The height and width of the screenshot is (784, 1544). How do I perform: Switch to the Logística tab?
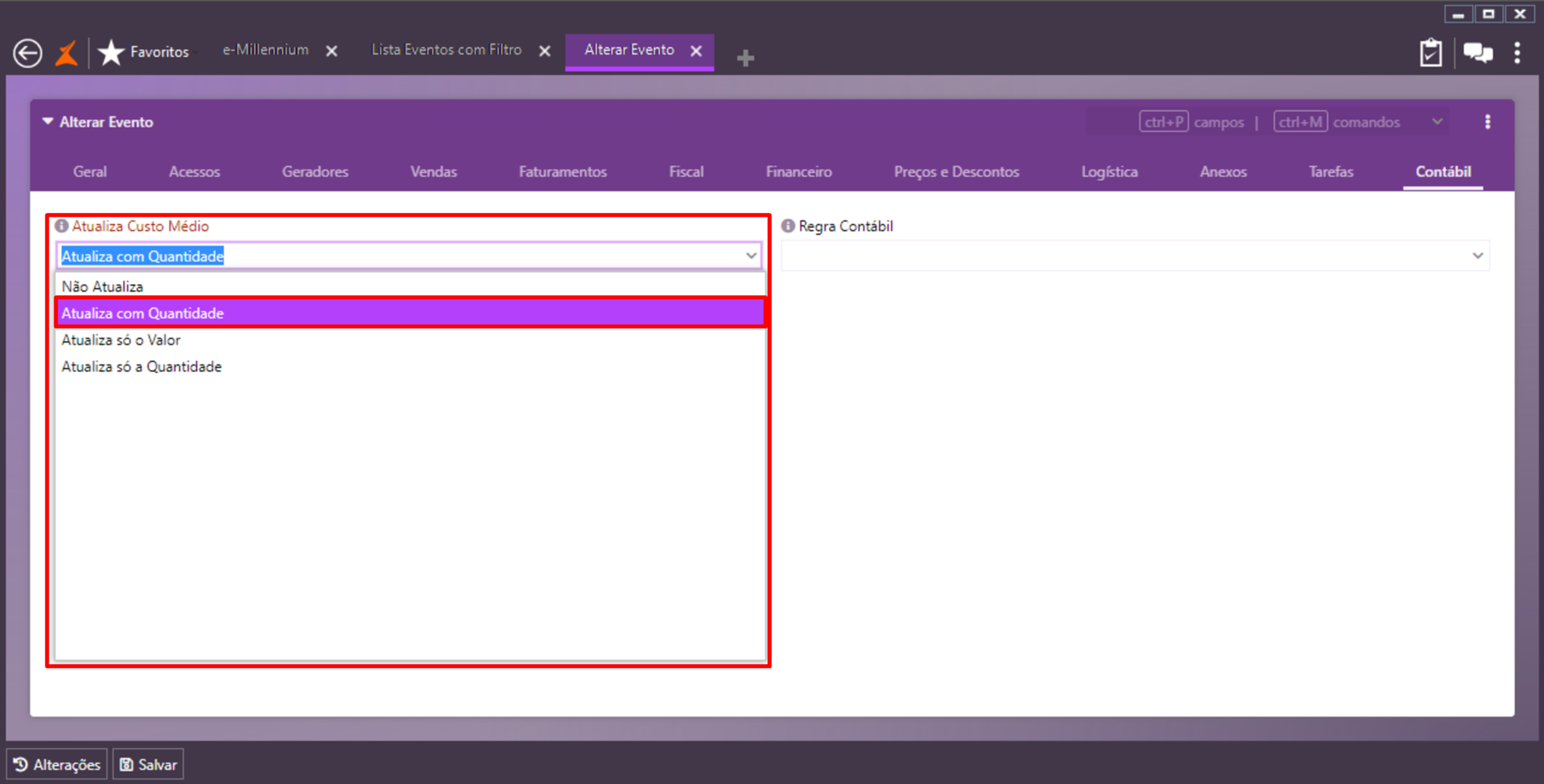1109,172
